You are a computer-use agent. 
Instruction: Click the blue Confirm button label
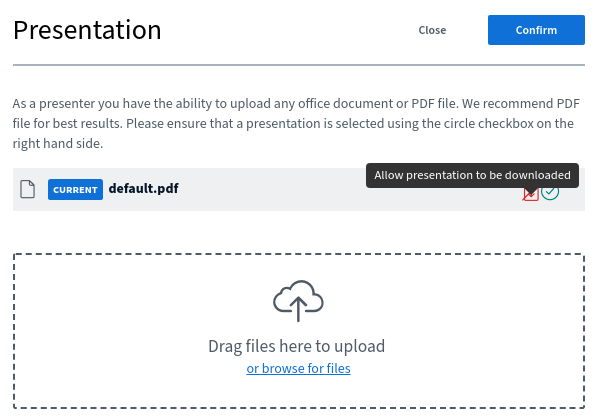[x=536, y=30]
